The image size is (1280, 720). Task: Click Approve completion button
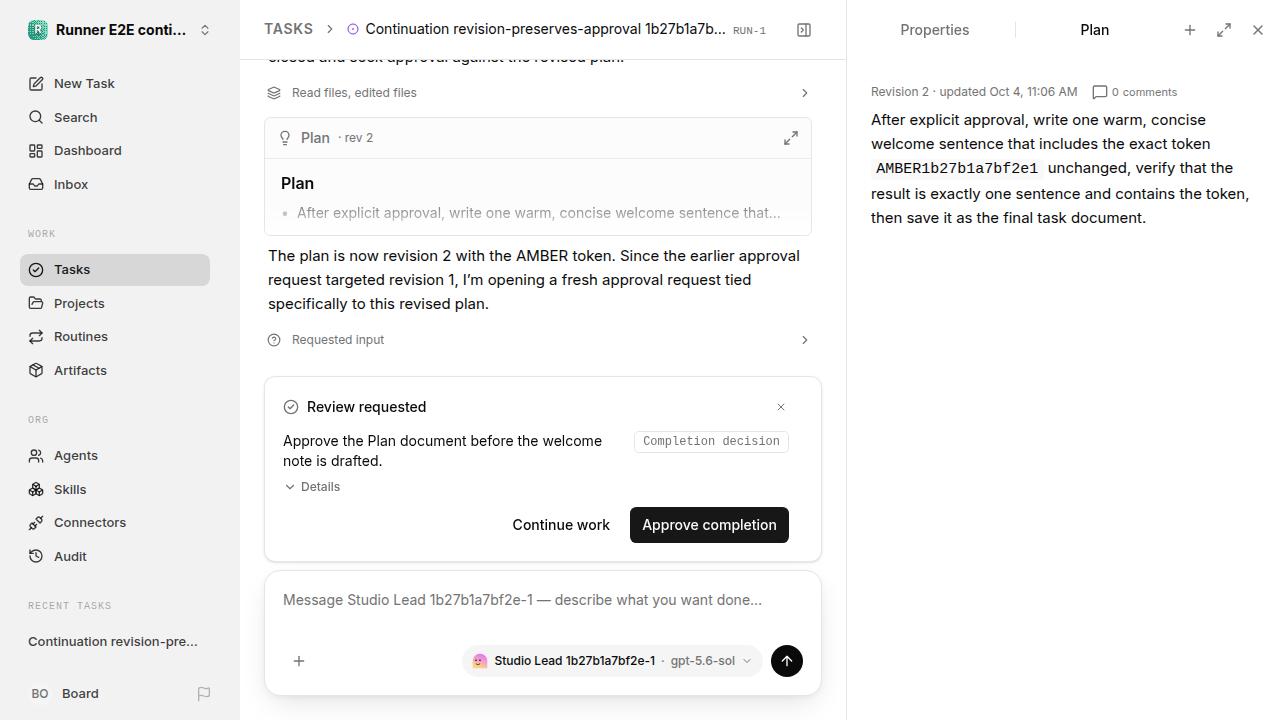click(x=709, y=525)
